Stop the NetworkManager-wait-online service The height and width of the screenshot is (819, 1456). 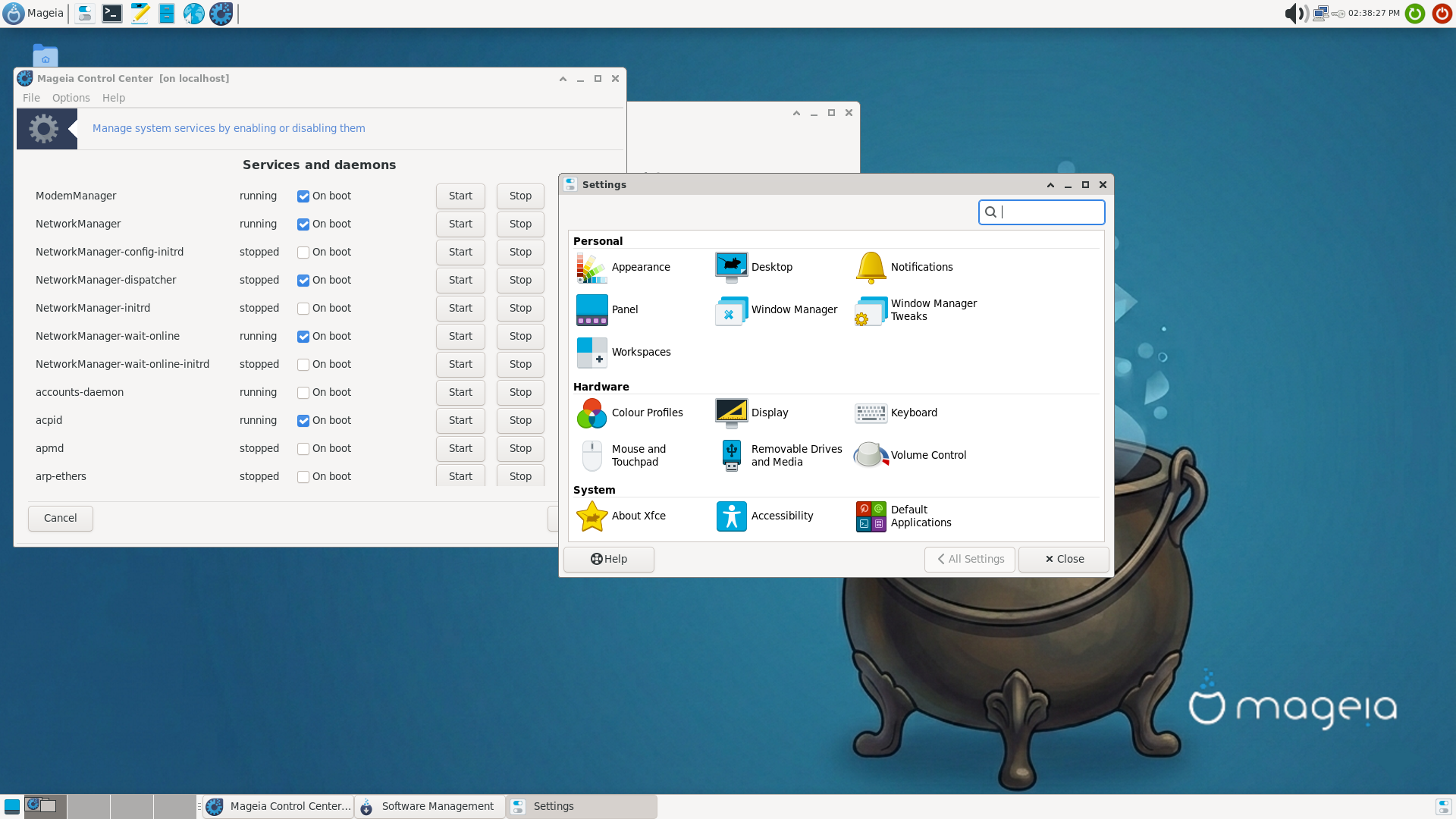(x=520, y=336)
